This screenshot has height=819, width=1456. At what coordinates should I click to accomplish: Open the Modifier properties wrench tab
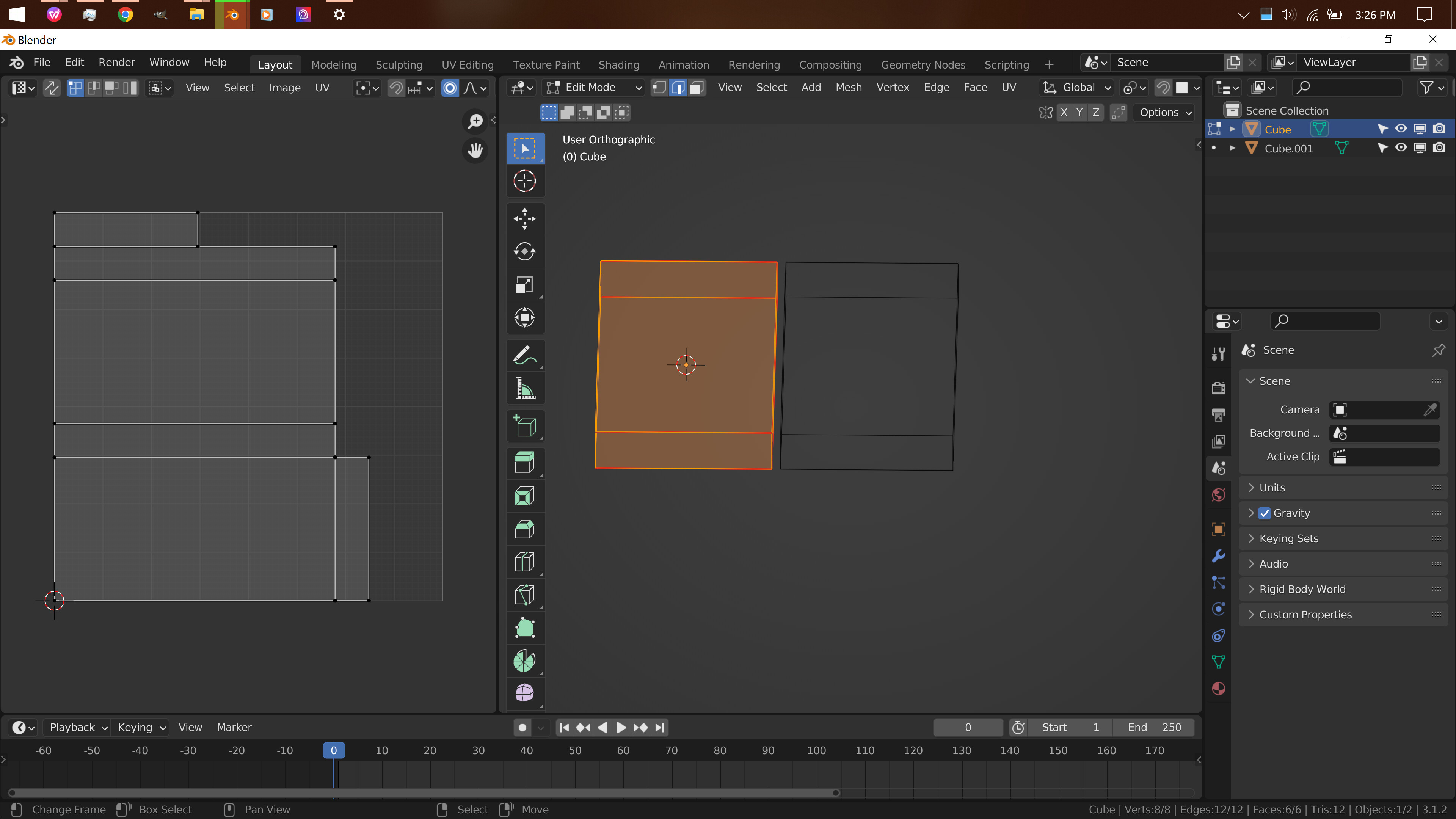pyautogui.click(x=1219, y=555)
